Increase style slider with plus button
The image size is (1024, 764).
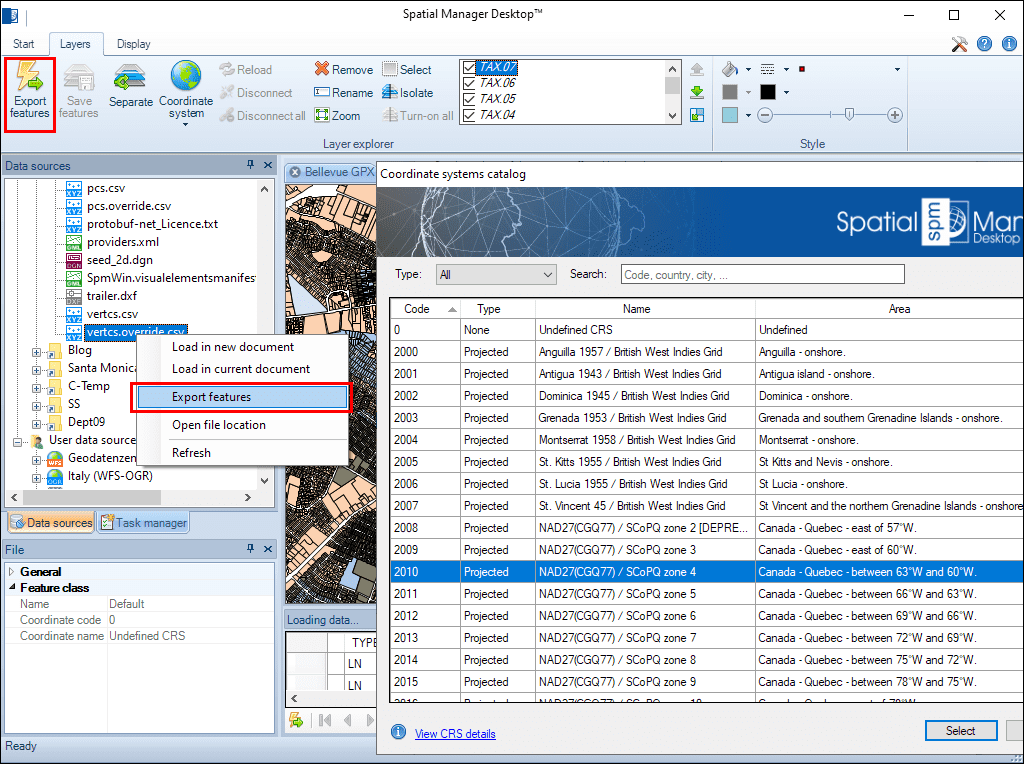click(895, 116)
